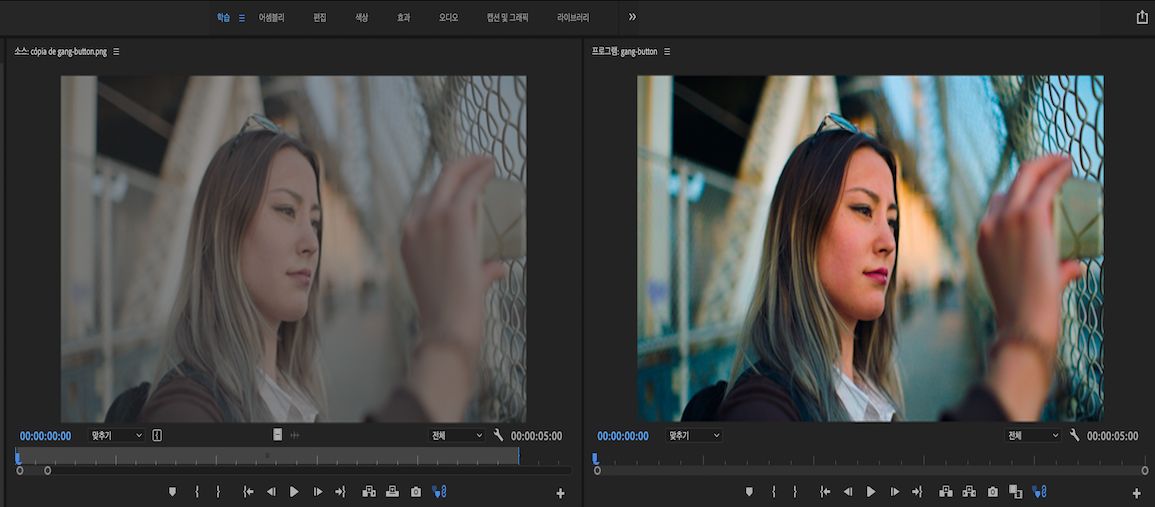Add Marker in the Source monitor

pos(172,491)
